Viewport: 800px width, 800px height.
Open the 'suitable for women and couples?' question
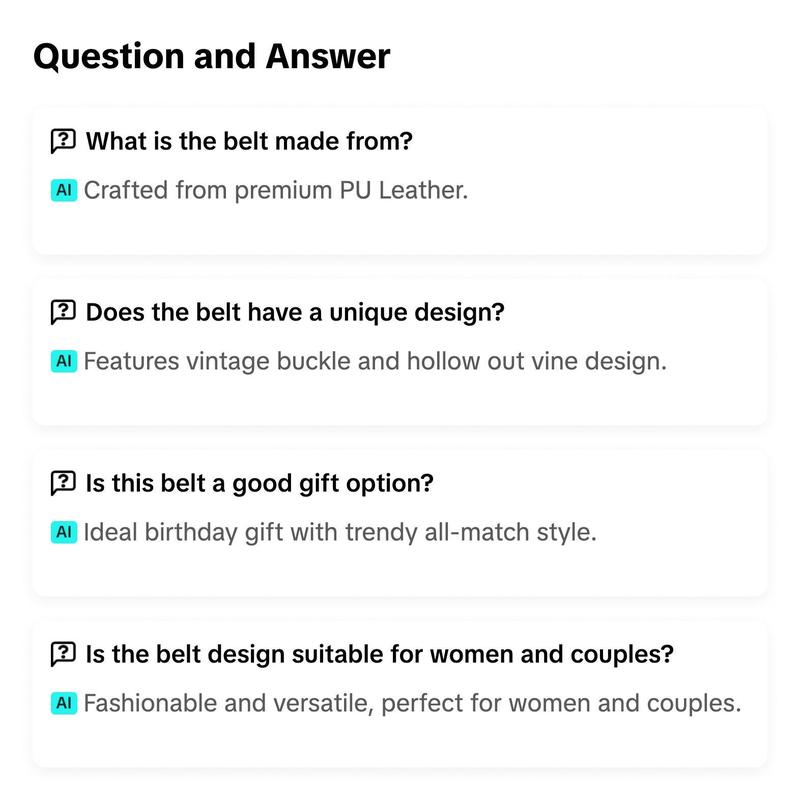pos(380,654)
